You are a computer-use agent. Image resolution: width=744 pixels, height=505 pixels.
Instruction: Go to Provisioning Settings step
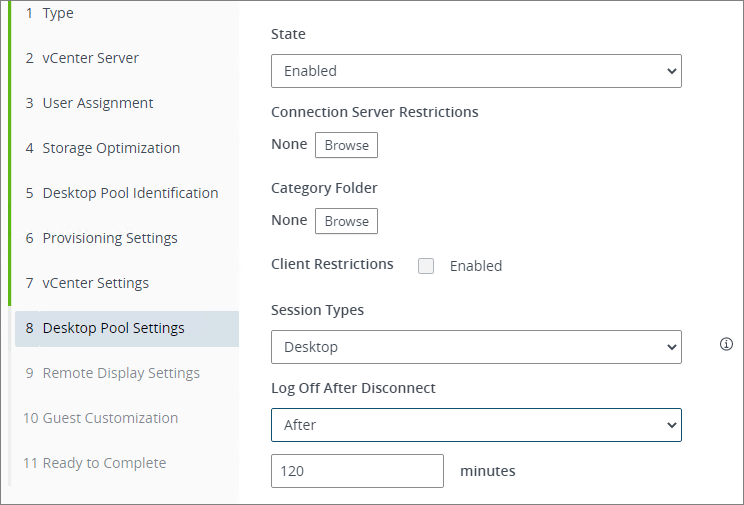click(109, 238)
